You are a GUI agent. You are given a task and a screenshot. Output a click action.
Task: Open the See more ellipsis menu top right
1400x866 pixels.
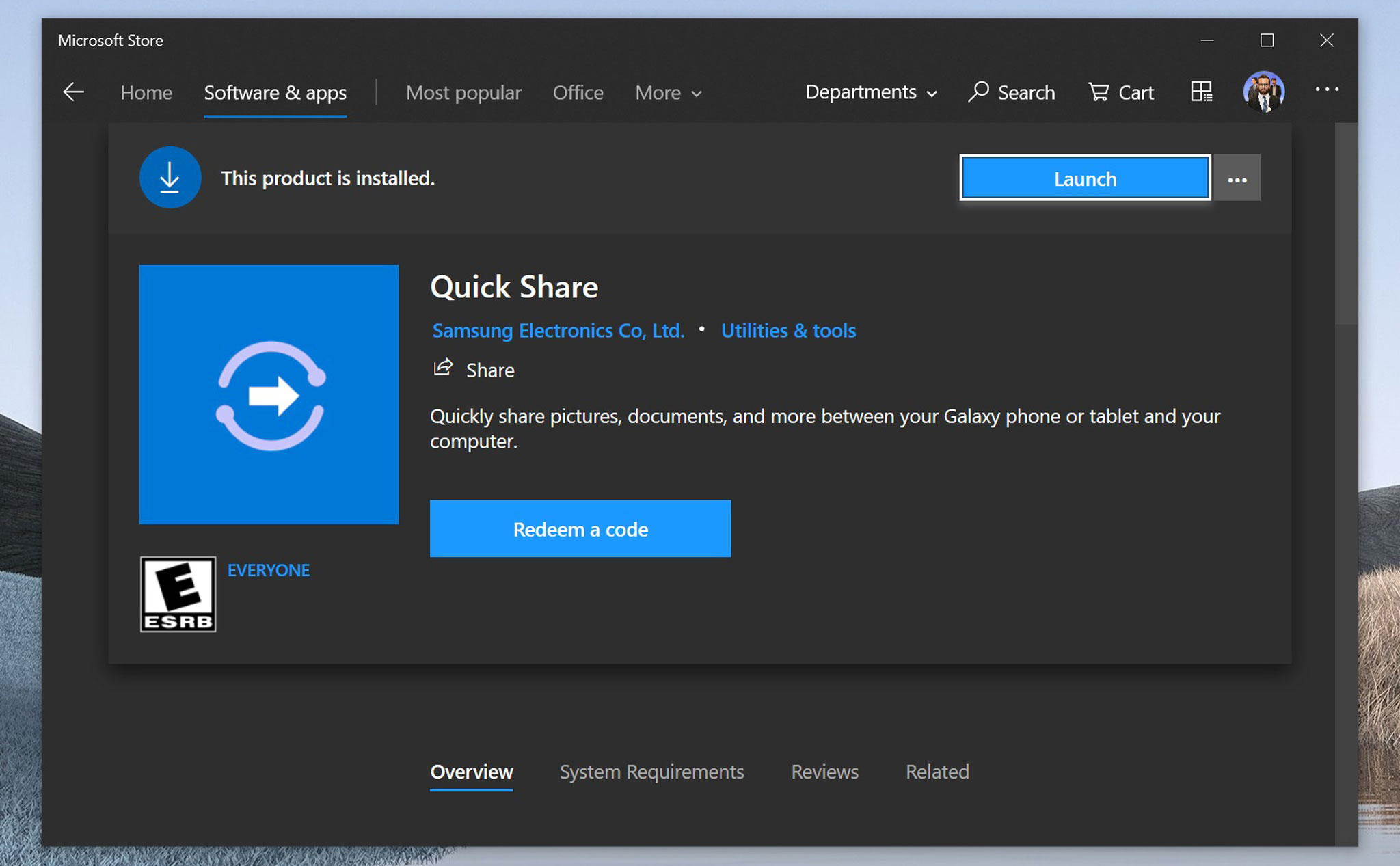pyautogui.click(x=1327, y=90)
